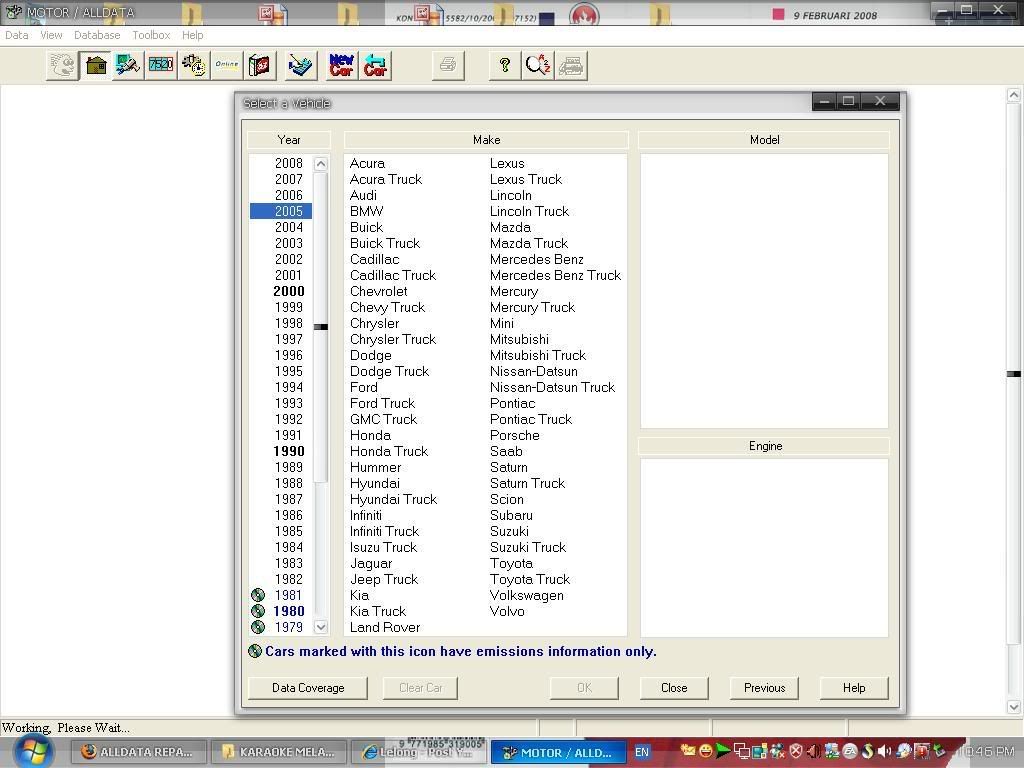
Task: Click the previous Car arrow icon
Action: (376, 65)
